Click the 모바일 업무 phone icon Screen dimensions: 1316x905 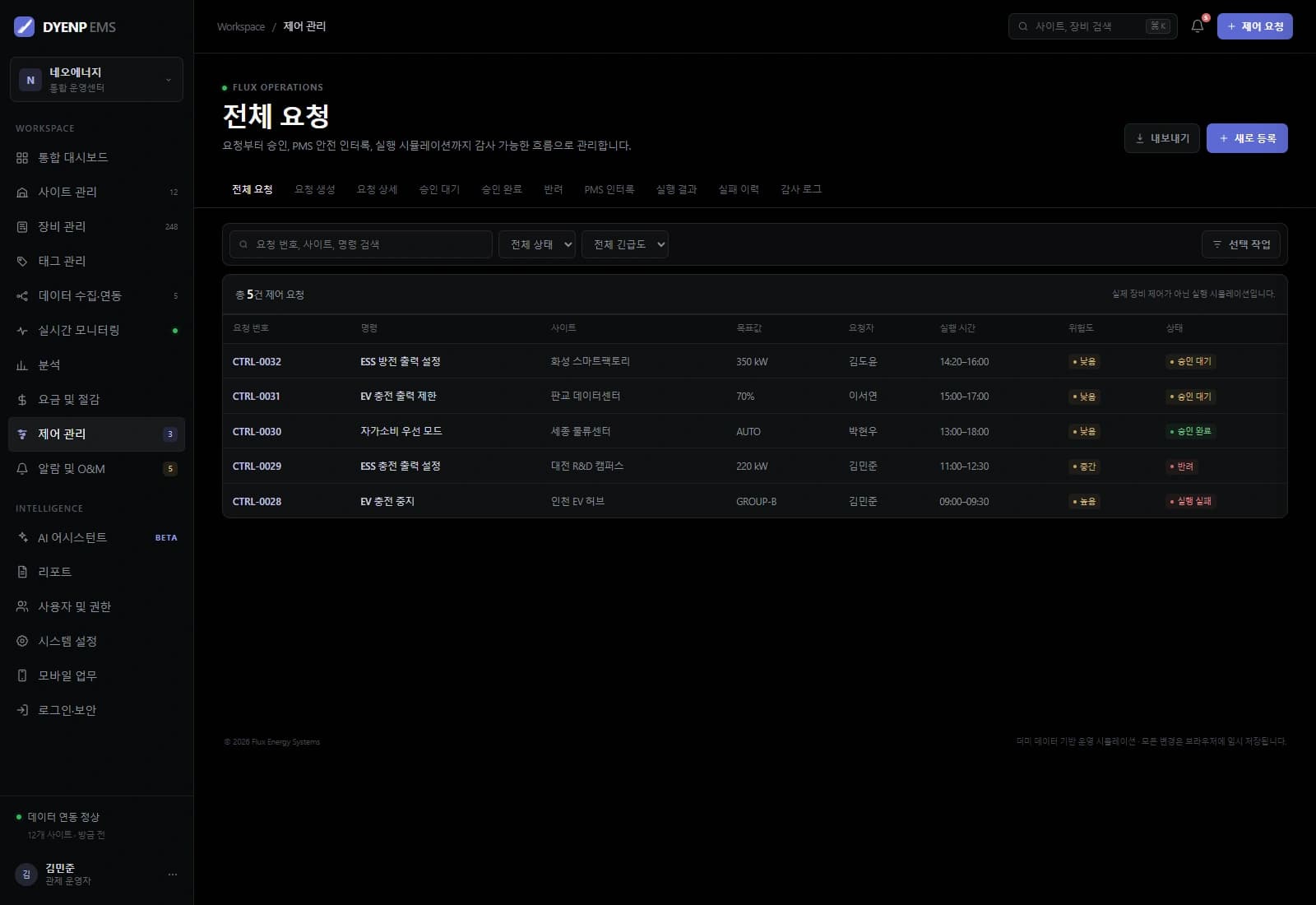pos(22,675)
